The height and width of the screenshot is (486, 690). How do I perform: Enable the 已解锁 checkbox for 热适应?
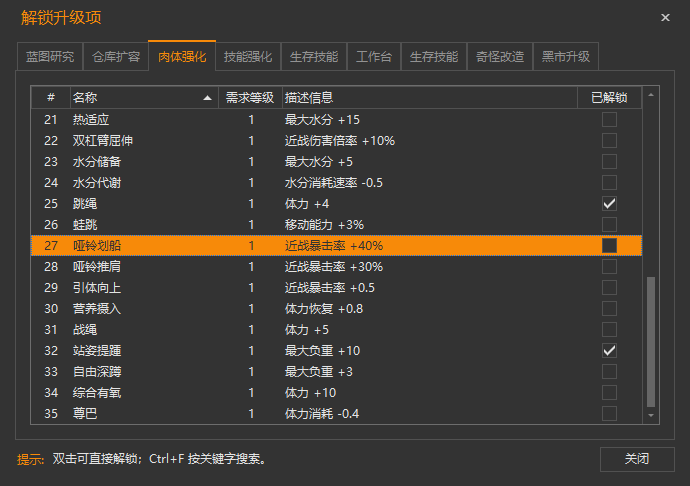(609, 119)
